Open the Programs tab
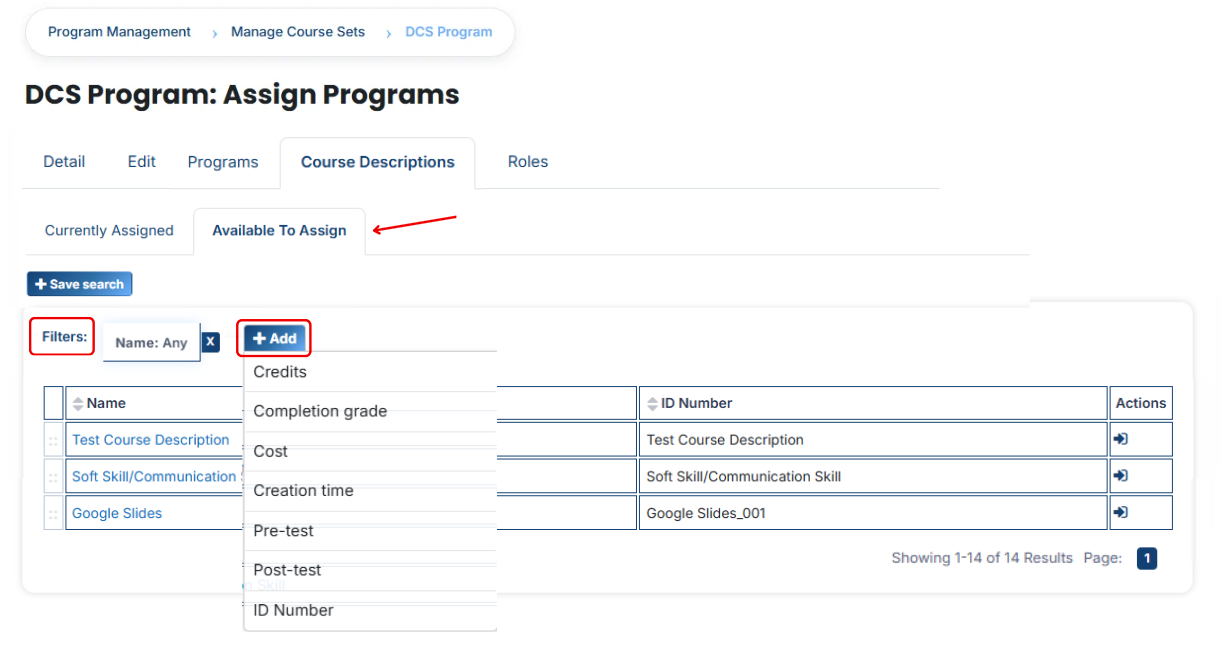The image size is (1231, 654). [223, 162]
